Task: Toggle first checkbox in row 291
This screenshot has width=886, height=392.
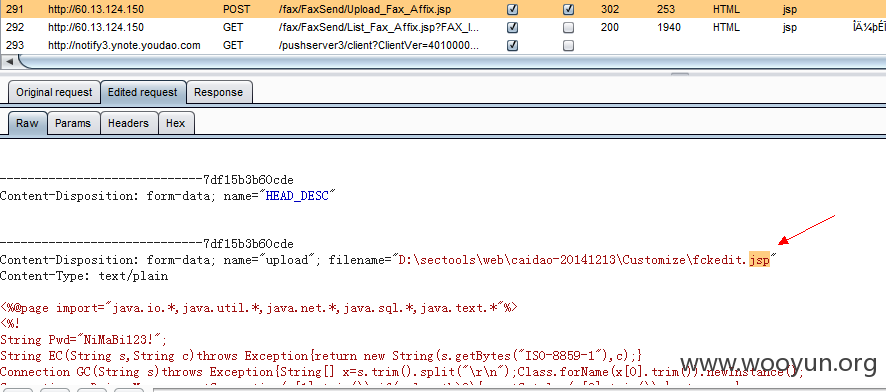Action: (513, 9)
